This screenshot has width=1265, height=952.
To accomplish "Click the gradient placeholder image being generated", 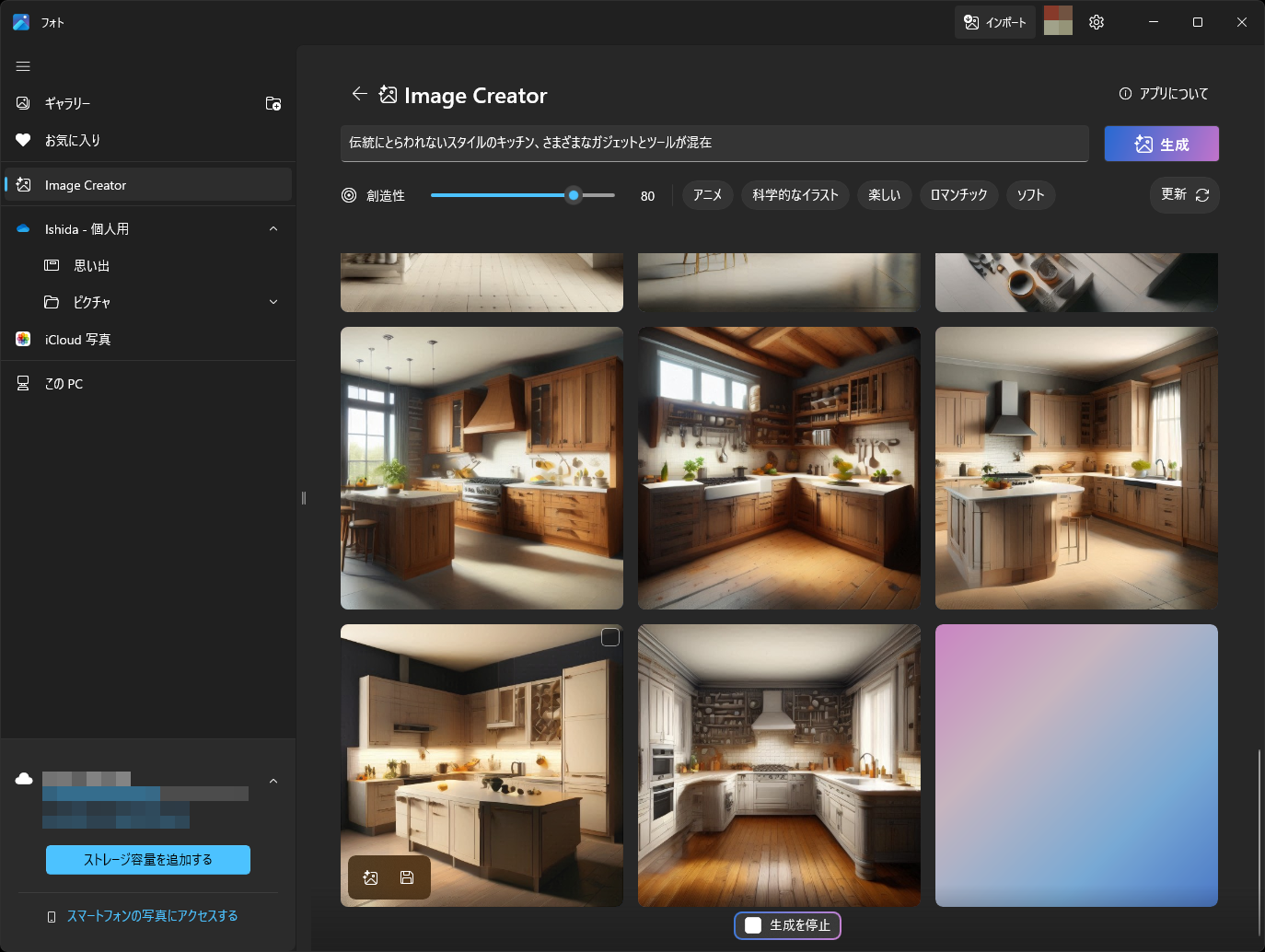I will (1076, 765).
